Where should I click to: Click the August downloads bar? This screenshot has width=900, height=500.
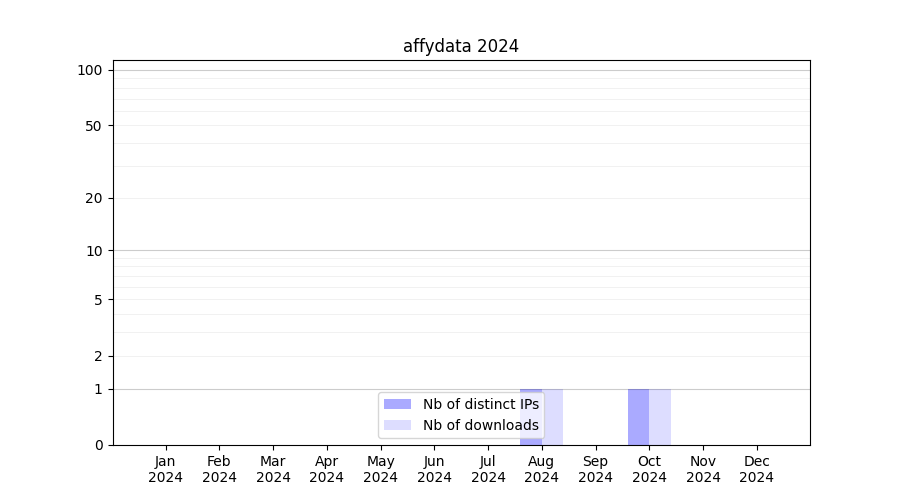553,416
